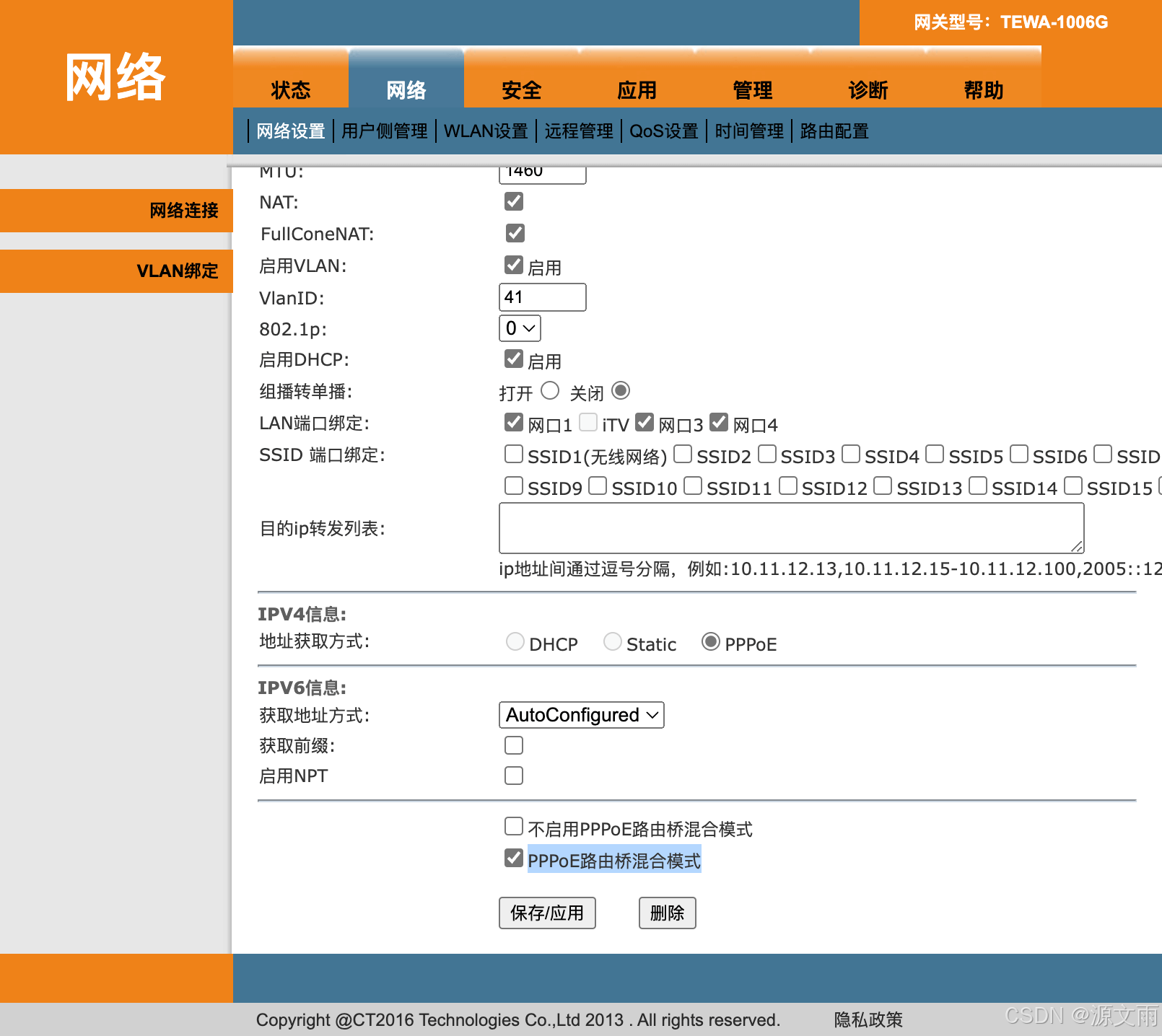Select 打开 for 组播转单播

point(550,390)
